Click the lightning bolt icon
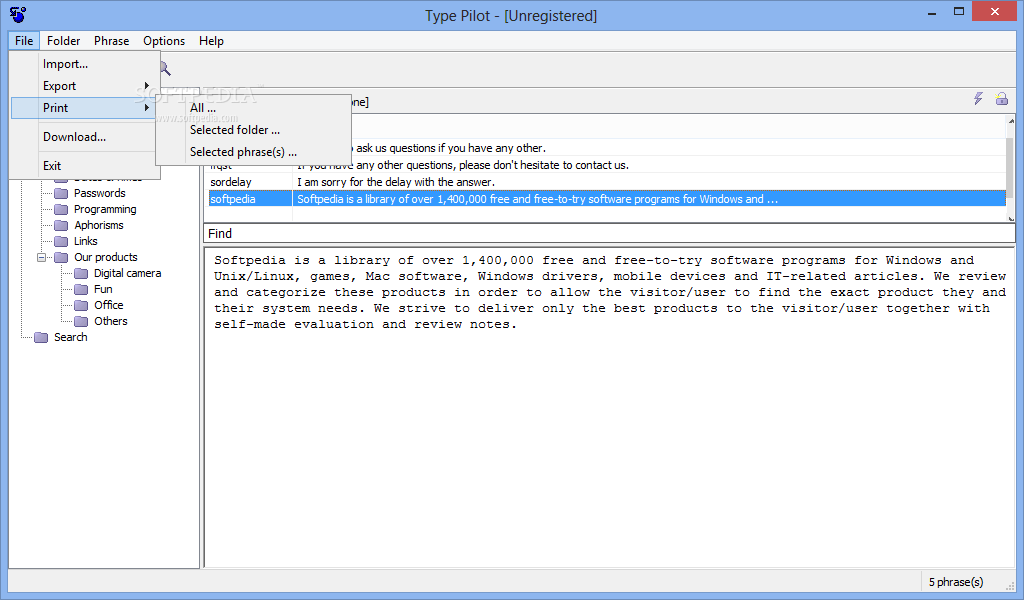Viewport: 1024px width, 600px height. coord(978,99)
